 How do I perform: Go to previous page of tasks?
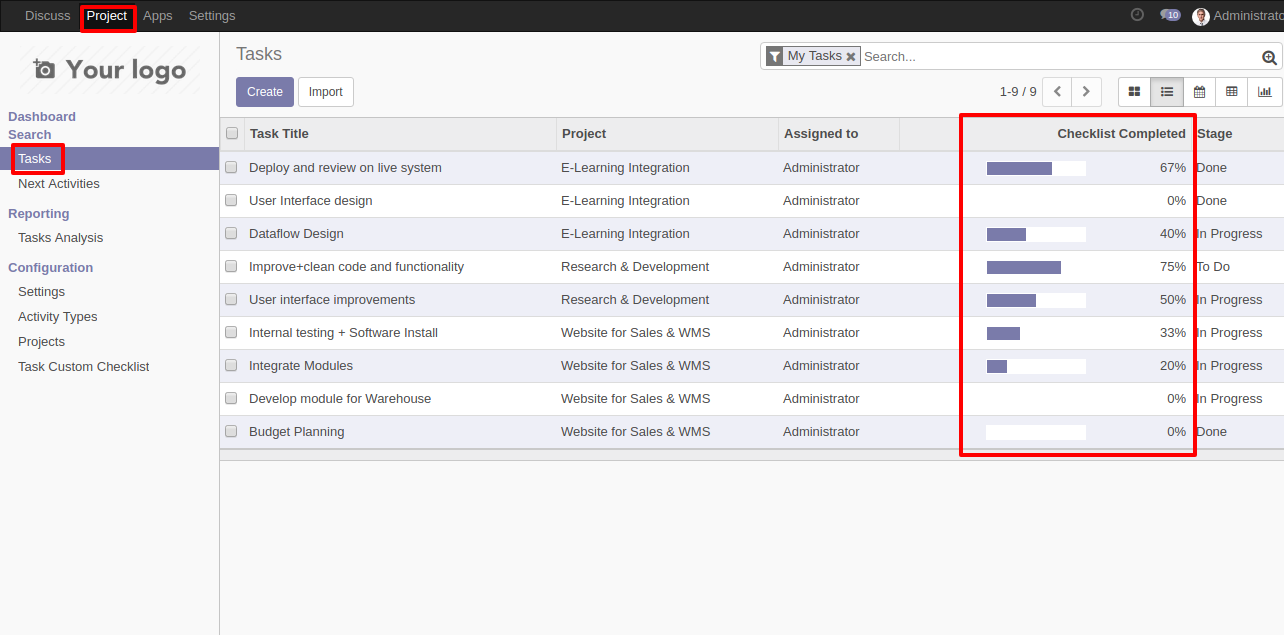[1057, 92]
